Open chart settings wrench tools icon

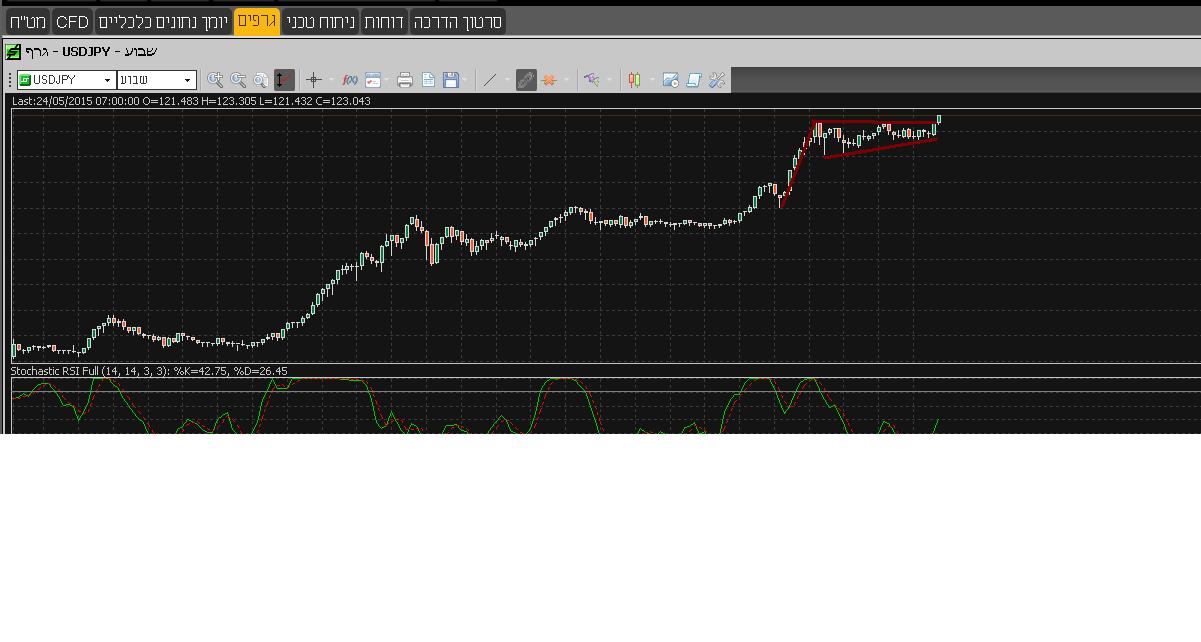tap(716, 80)
